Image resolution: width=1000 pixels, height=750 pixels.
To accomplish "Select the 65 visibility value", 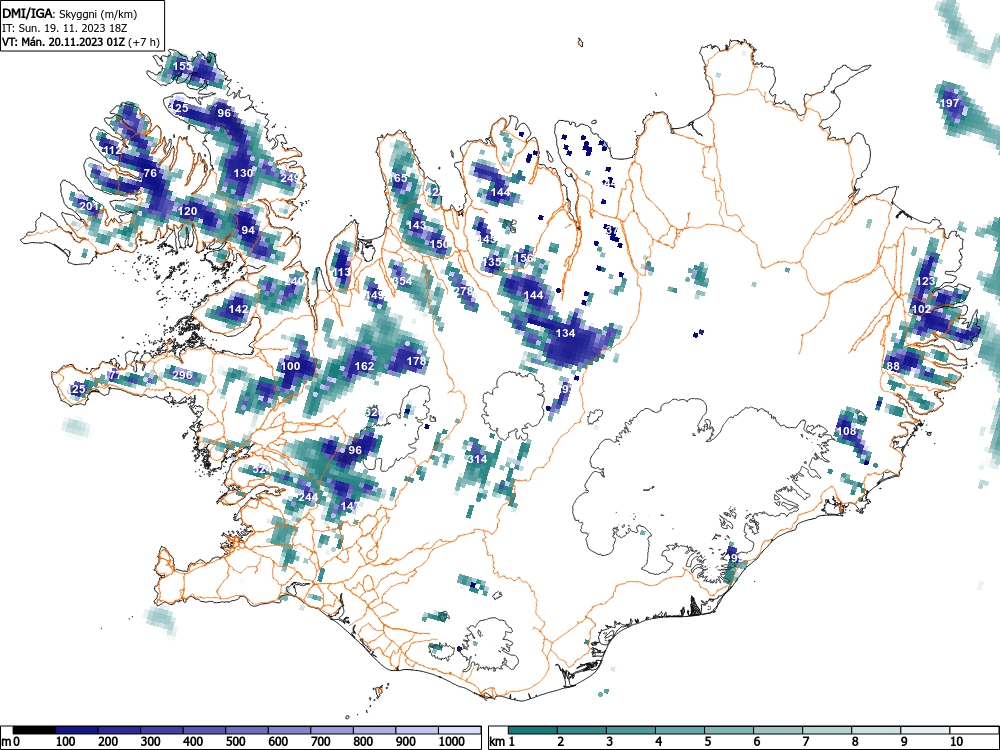I will [x=401, y=178].
